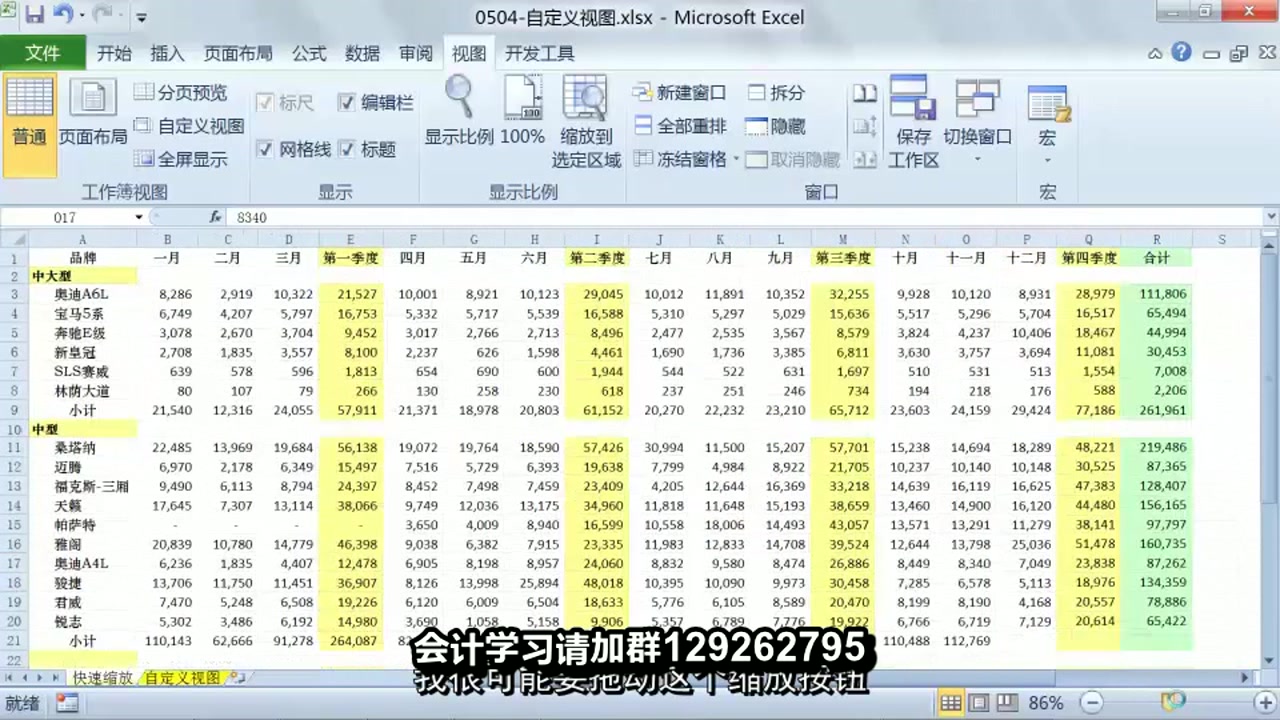Select cell 奥迪A6L in column A

pyautogui.click(x=82, y=295)
